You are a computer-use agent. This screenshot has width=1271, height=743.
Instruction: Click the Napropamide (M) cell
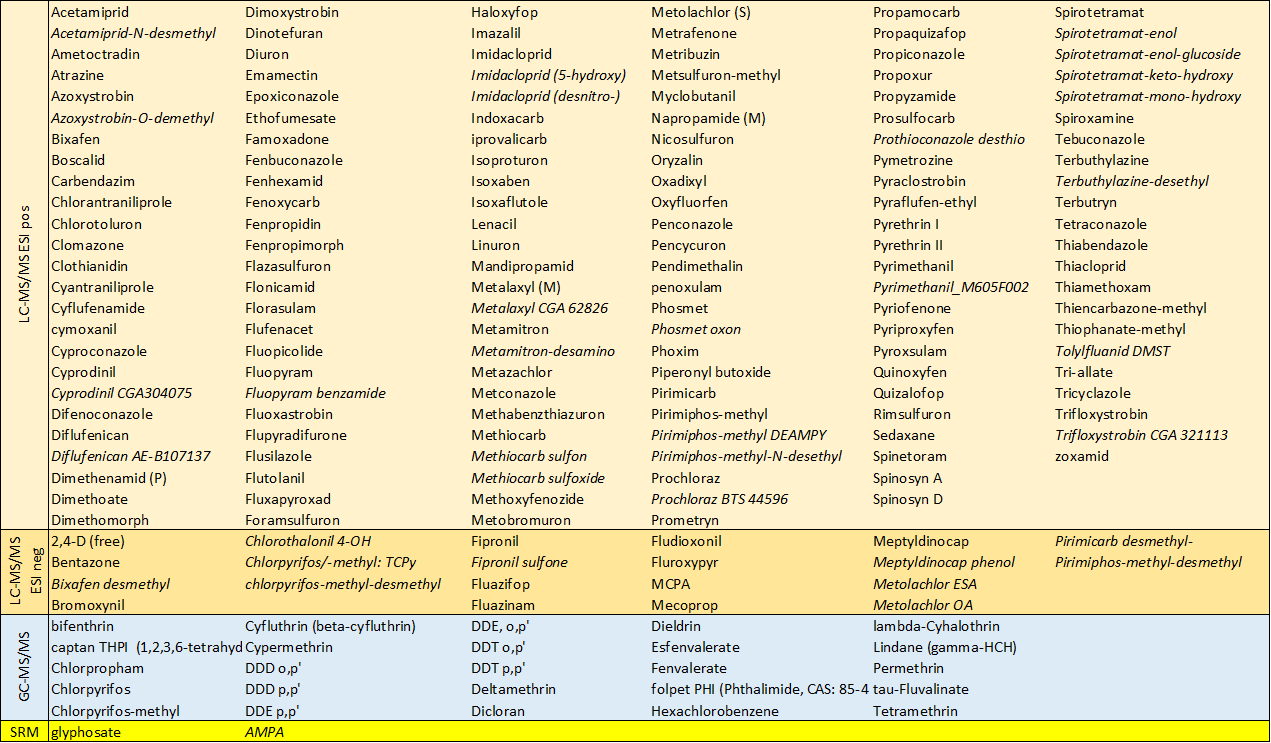pyautogui.click(x=708, y=118)
